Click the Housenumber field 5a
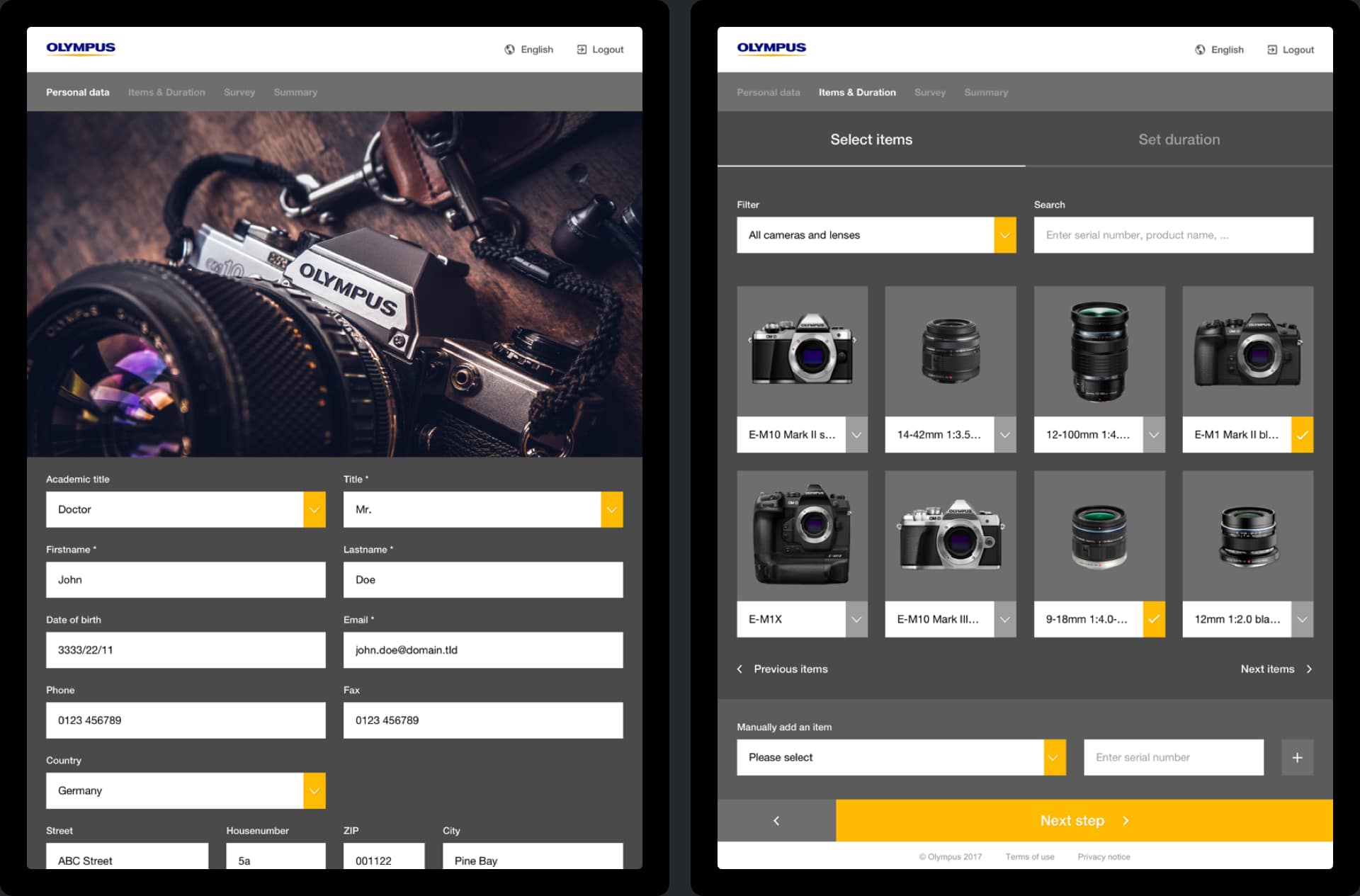 [x=276, y=856]
